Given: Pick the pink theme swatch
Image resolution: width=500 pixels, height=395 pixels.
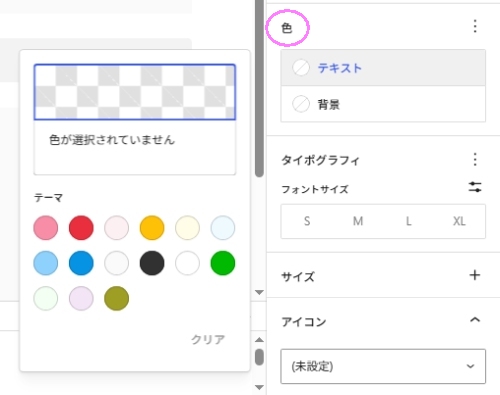Looking at the screenshot, I should pyautogui.click(x=46, y=228).
